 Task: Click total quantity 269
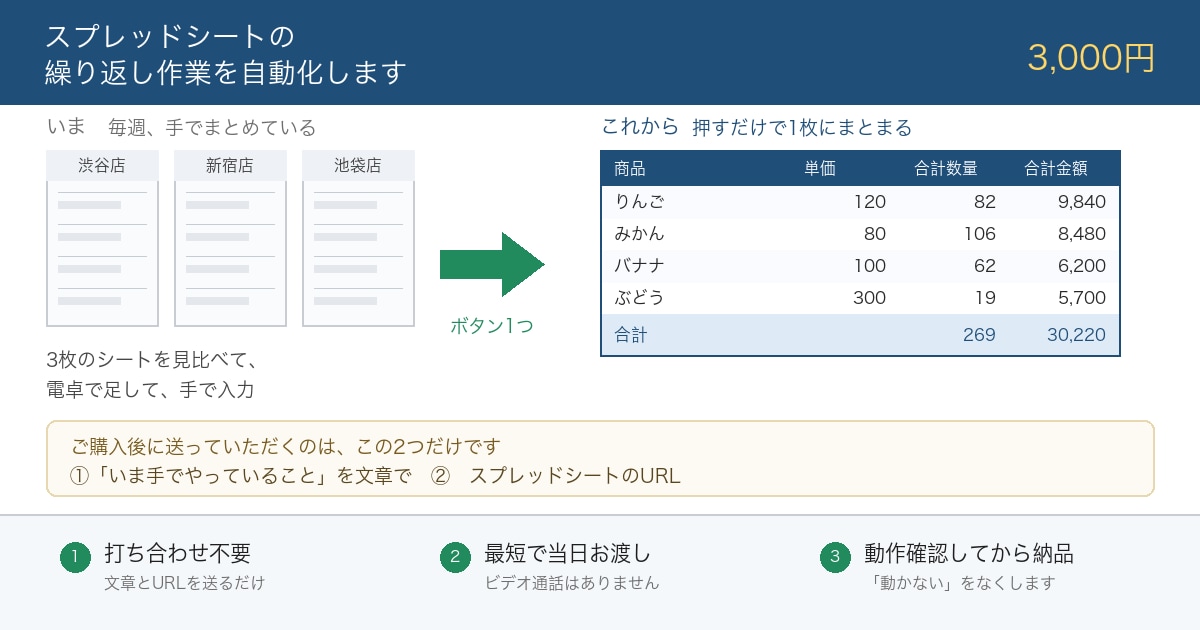[979, 335]
